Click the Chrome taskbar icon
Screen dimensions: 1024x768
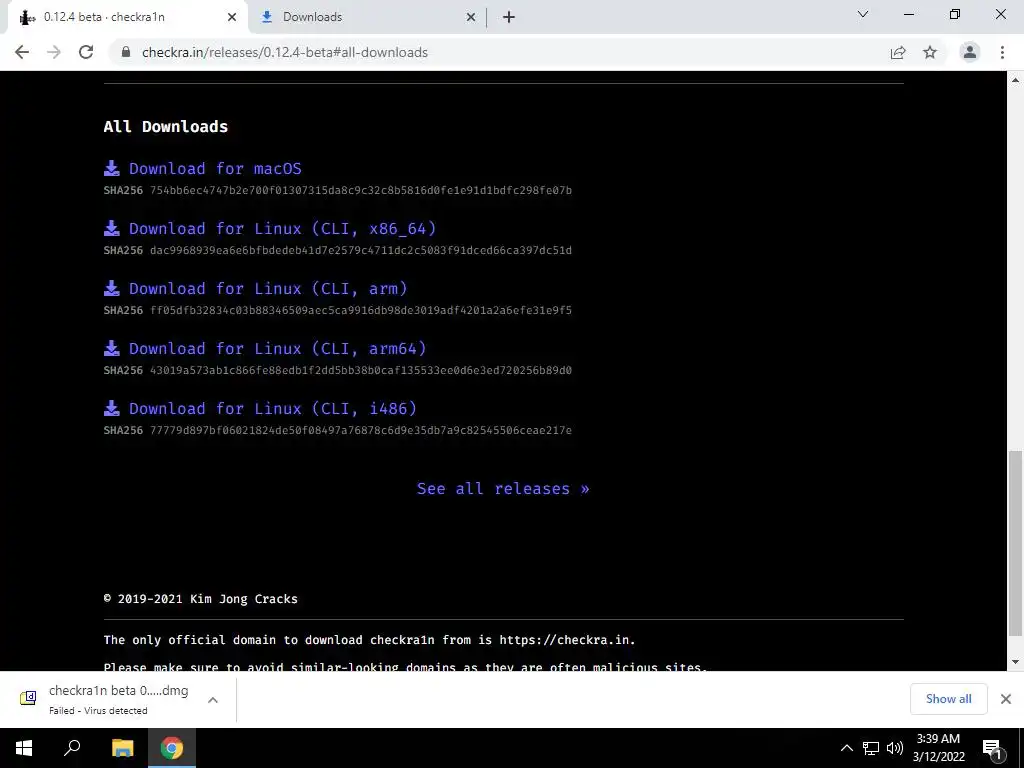(x=172, y=748)
